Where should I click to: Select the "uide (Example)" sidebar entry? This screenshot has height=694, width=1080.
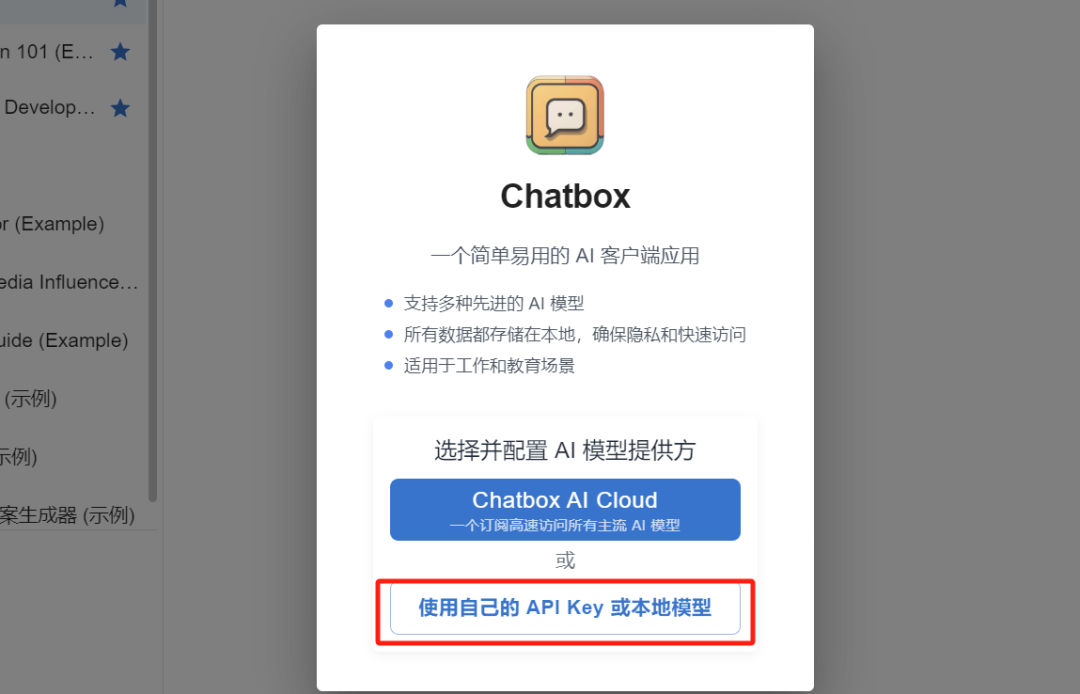64,340
